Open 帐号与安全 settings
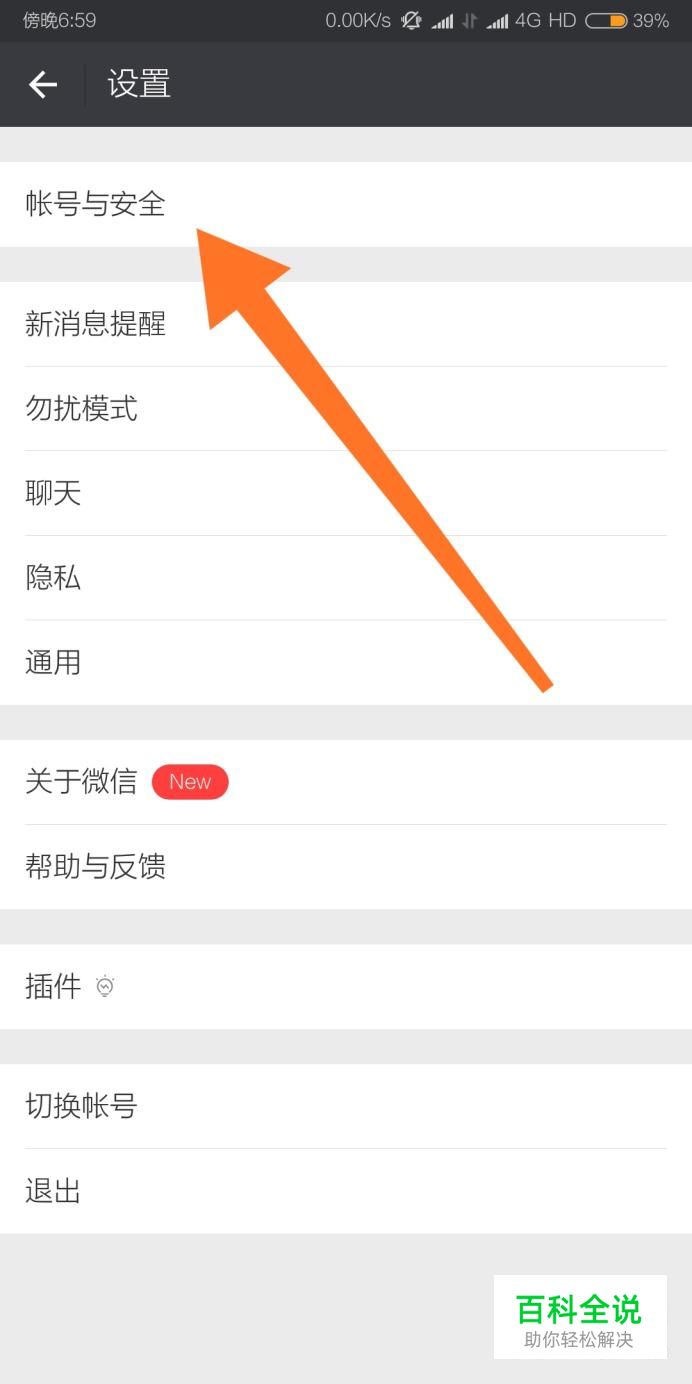The image size is (692, 1384). 346,204
